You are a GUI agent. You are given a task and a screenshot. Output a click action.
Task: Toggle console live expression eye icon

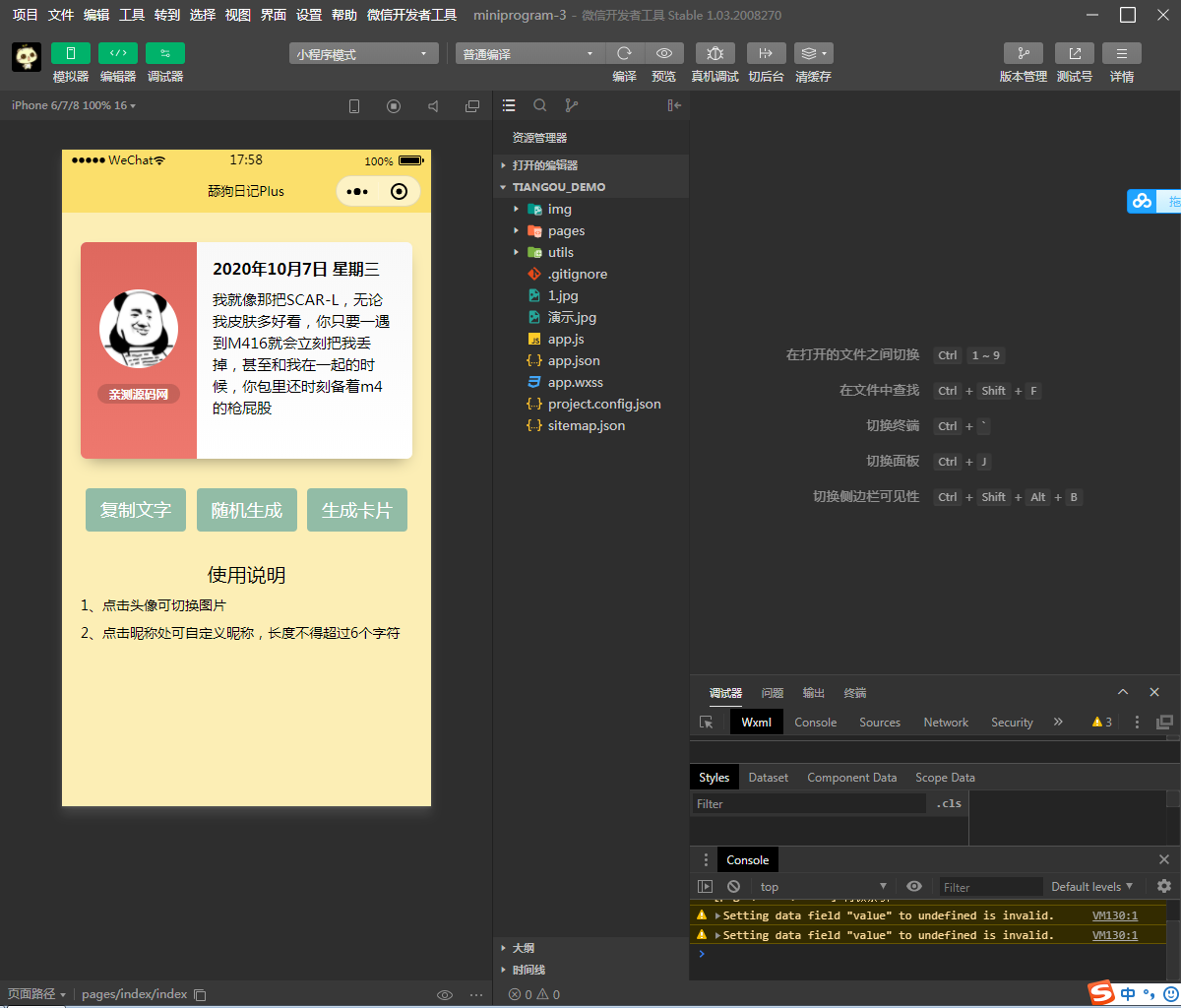(x=914, y=886)
